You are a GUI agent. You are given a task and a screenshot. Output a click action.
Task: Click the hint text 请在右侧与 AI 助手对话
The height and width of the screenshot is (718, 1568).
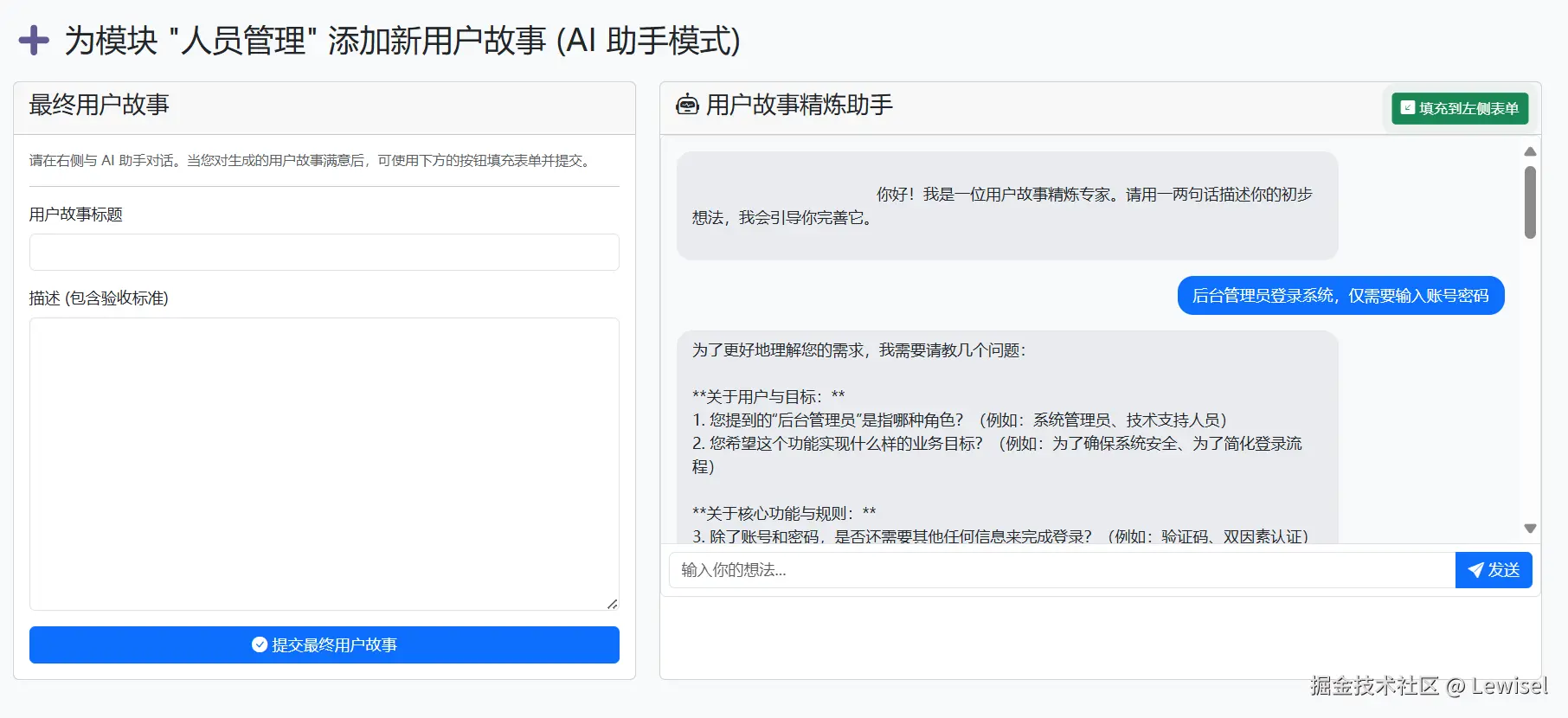click(312, 161)
